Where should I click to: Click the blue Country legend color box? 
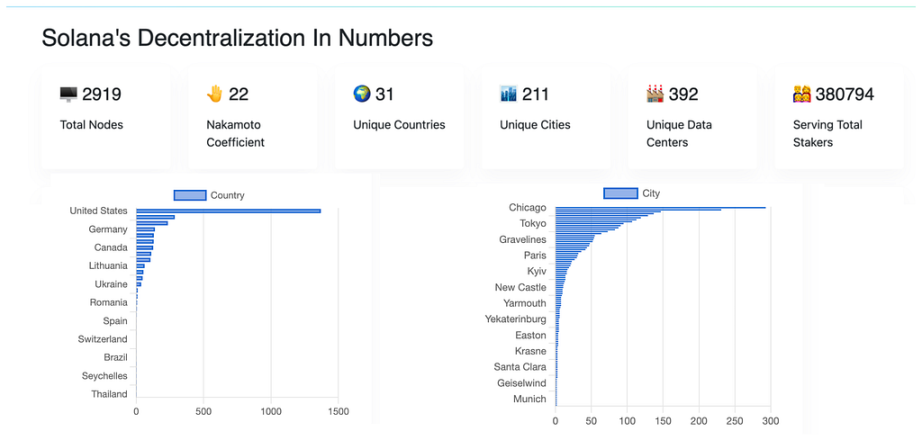click(x=190, y=195)
